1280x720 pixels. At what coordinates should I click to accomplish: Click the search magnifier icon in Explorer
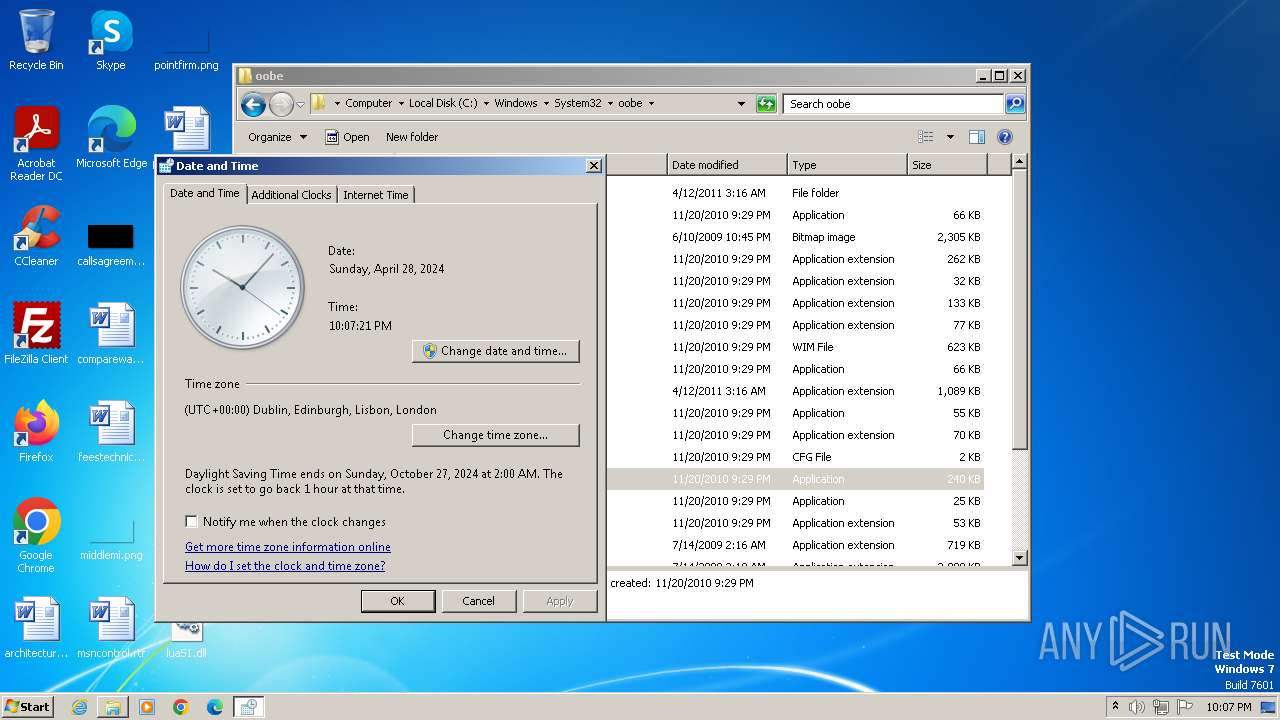(x=1014, y=104)
